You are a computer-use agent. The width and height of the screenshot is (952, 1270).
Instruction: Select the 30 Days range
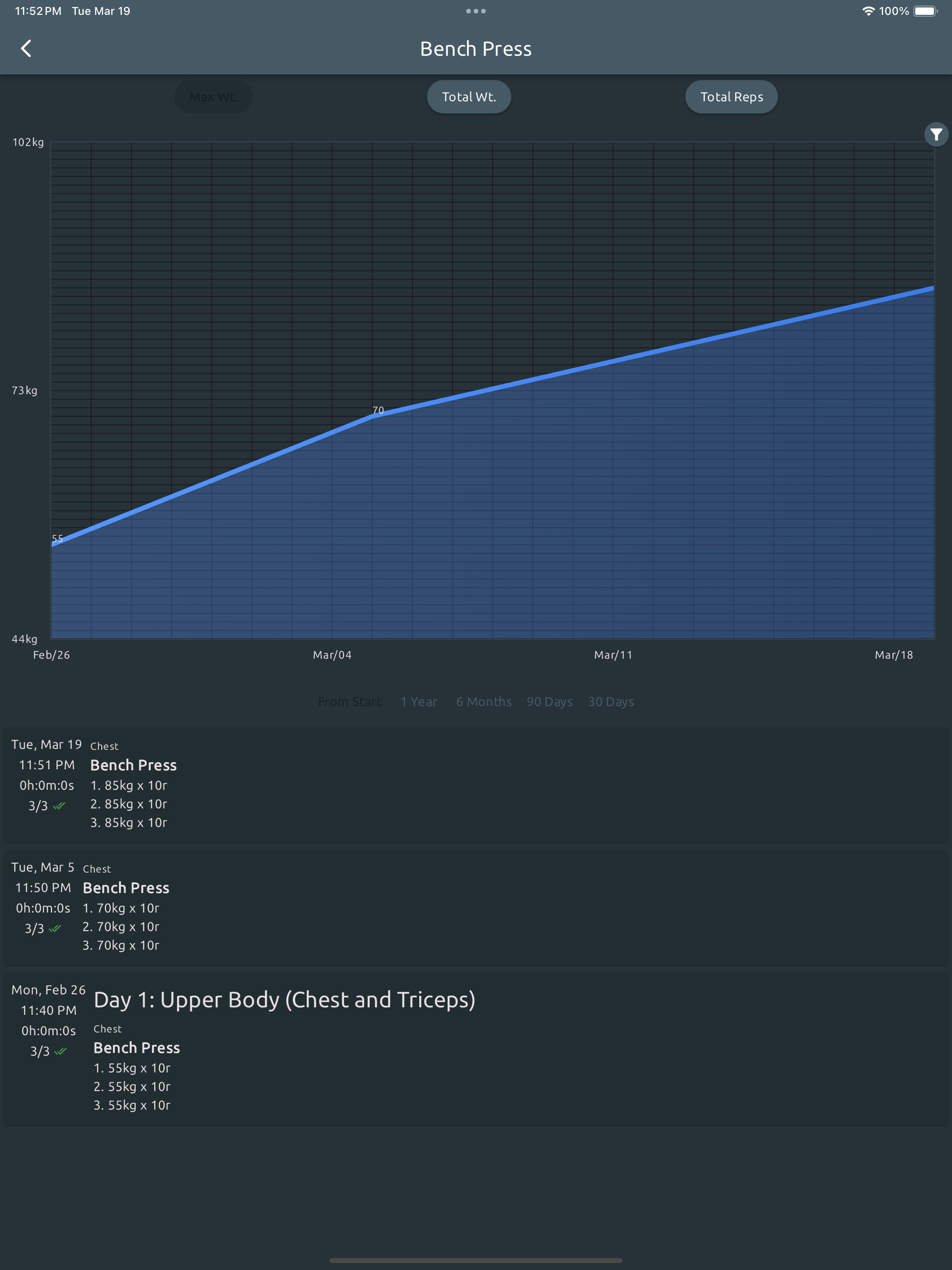coord(611,701)
